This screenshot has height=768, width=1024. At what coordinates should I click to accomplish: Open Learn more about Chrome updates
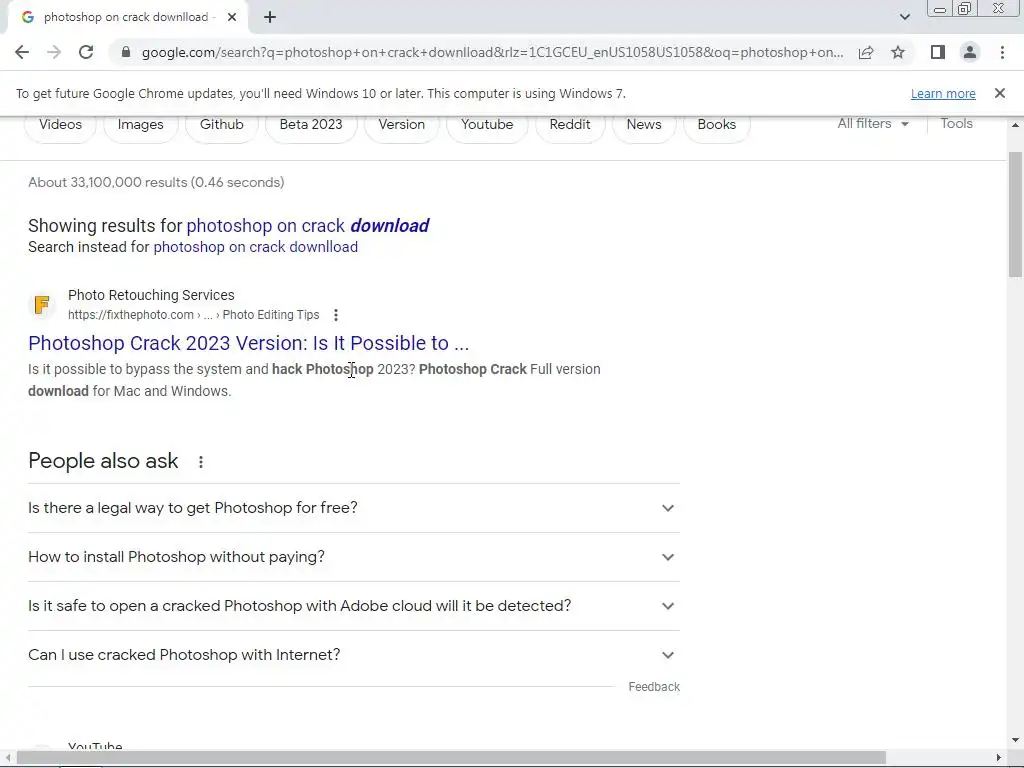(x=943, y=93)
